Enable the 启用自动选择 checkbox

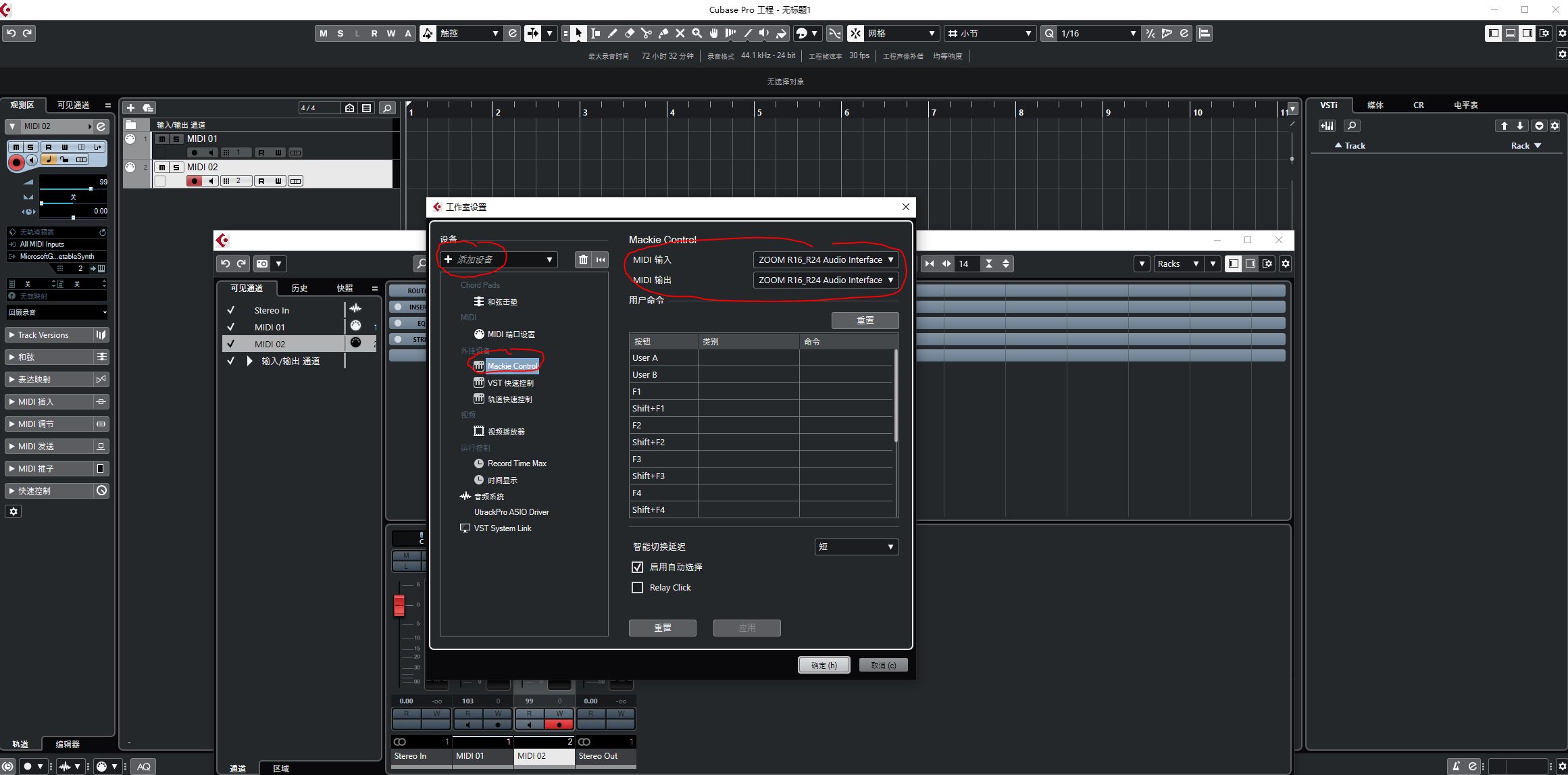coord(637,567)
